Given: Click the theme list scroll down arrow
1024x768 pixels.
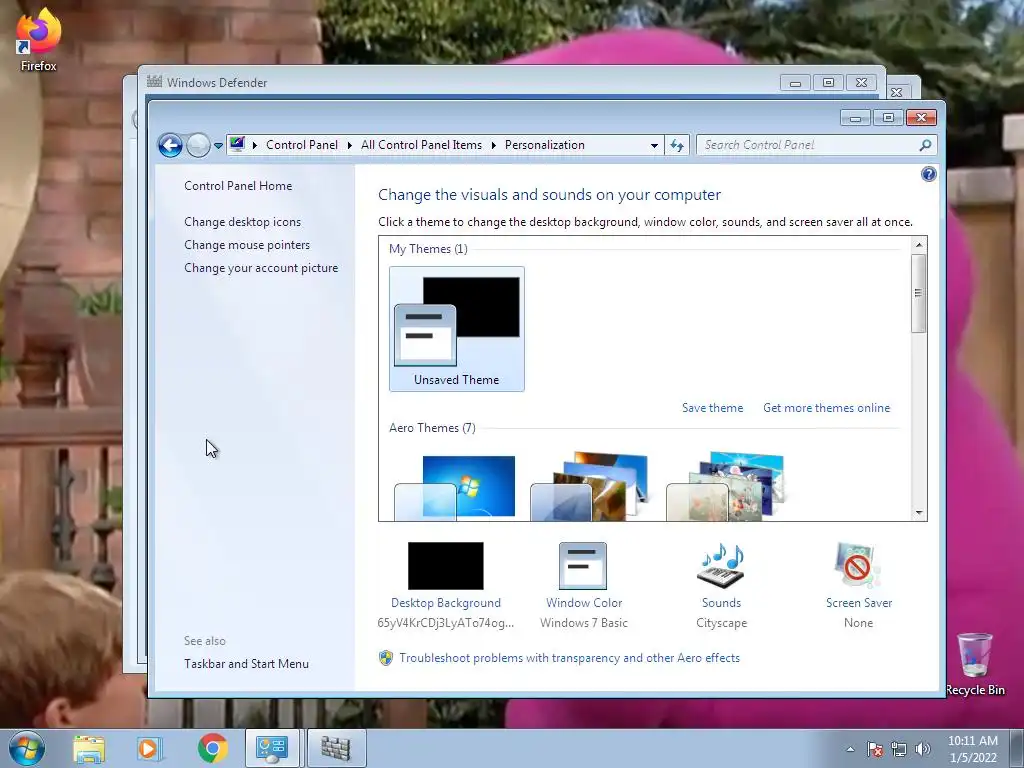Looking at the screenshot, I should (x=919, y=513).
